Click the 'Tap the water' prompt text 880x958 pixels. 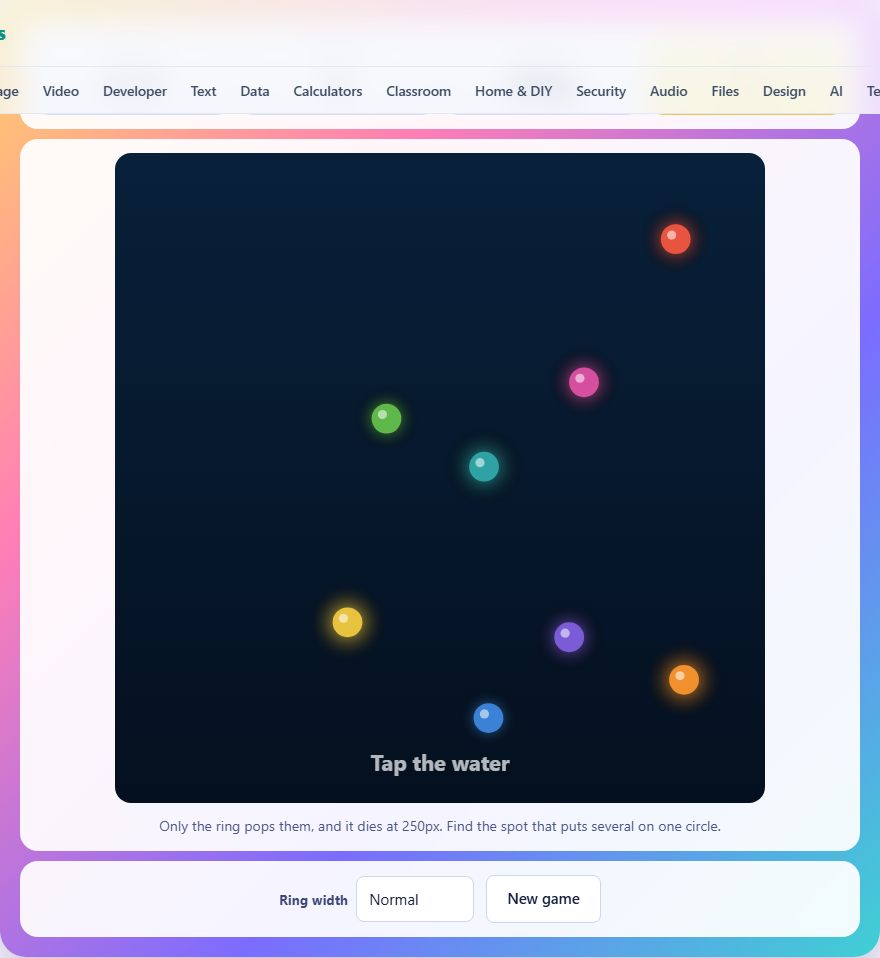click(x=440, y=764)
